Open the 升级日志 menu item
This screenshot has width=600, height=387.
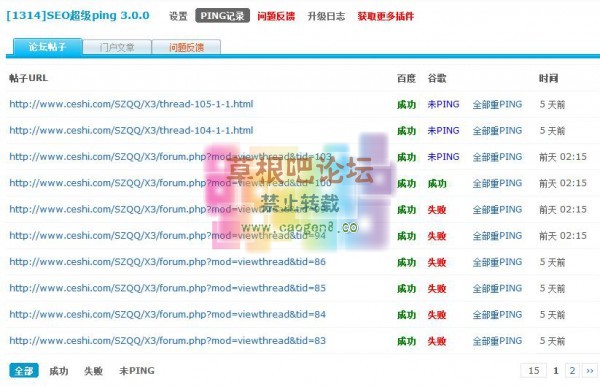326,16
